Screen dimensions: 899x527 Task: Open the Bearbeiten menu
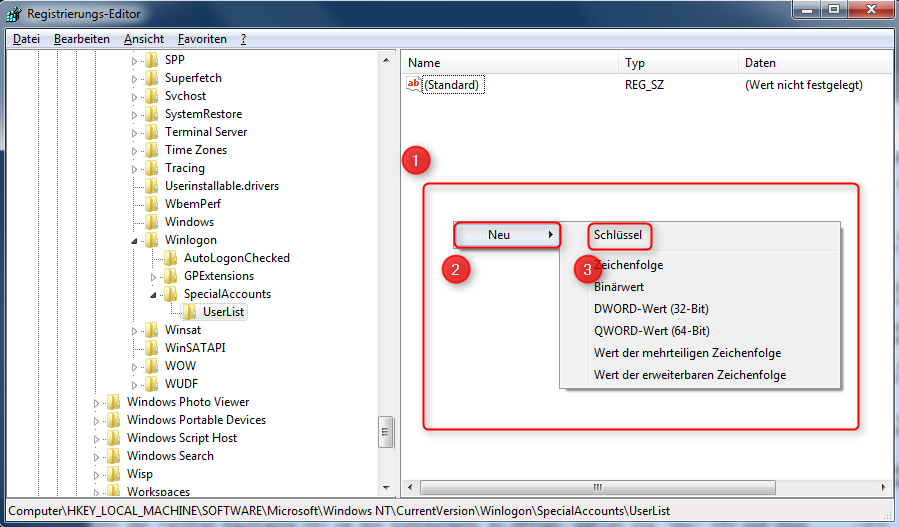coord(82,39)
